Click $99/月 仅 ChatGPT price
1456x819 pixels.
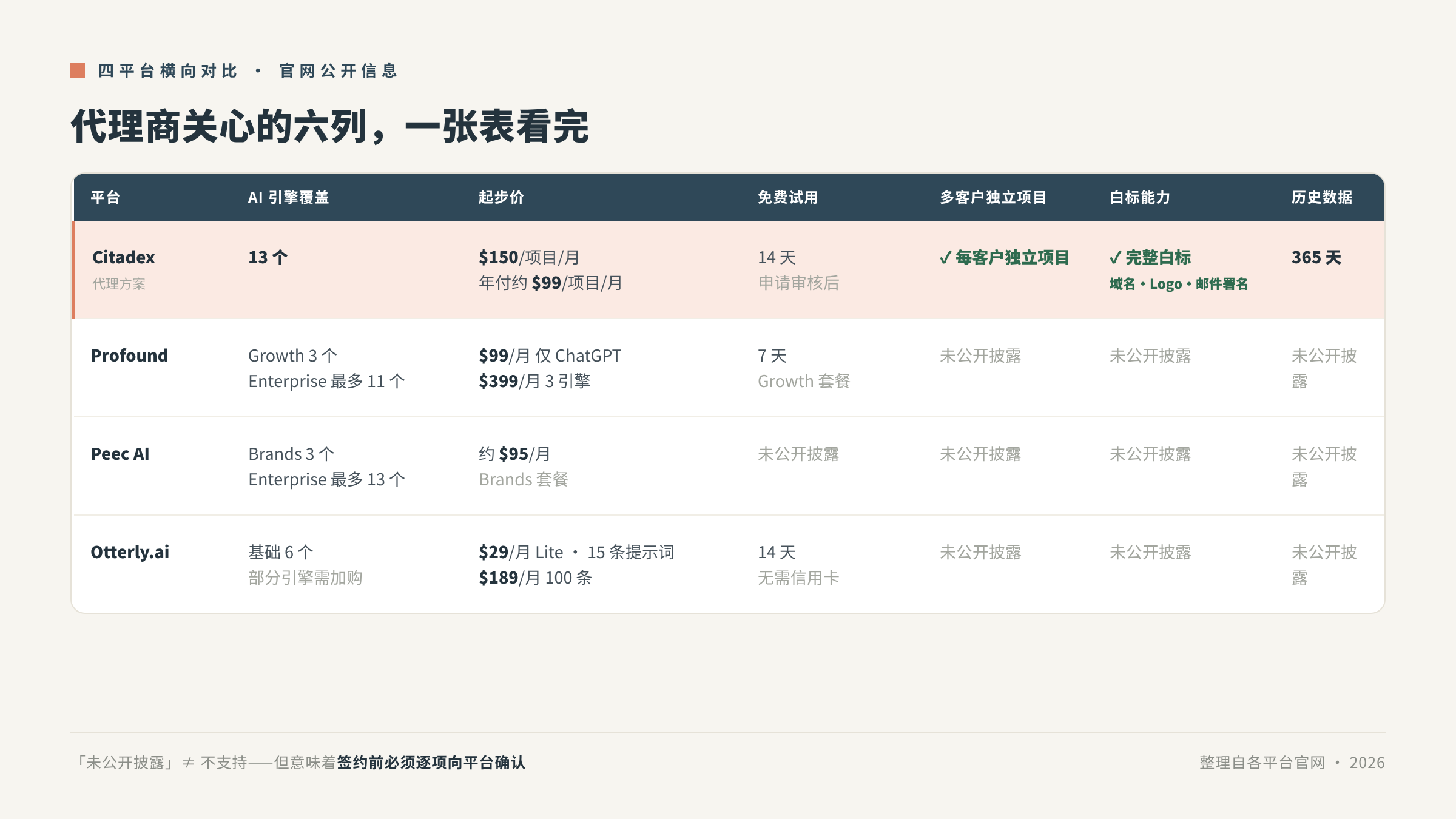click(550, 356)
